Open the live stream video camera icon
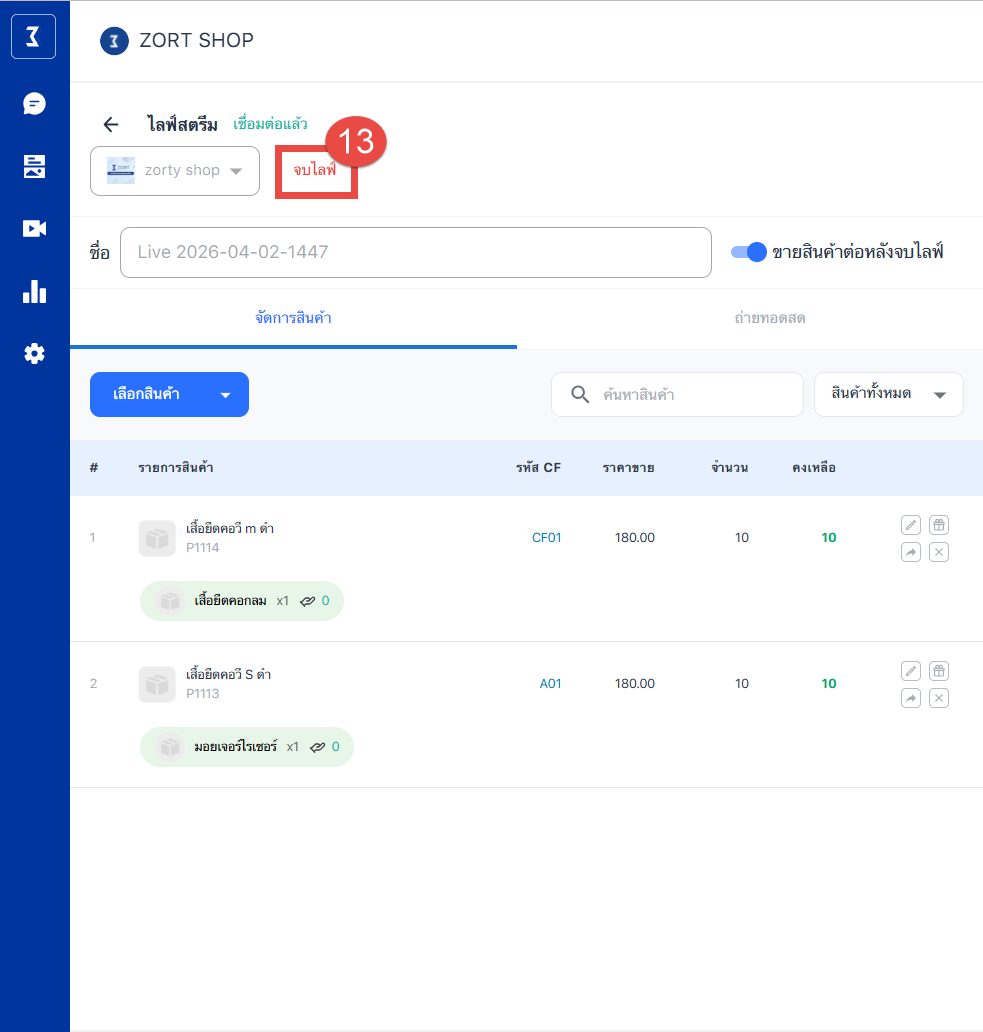Viewport: 983px width, 1032px height. pos(34,229)
